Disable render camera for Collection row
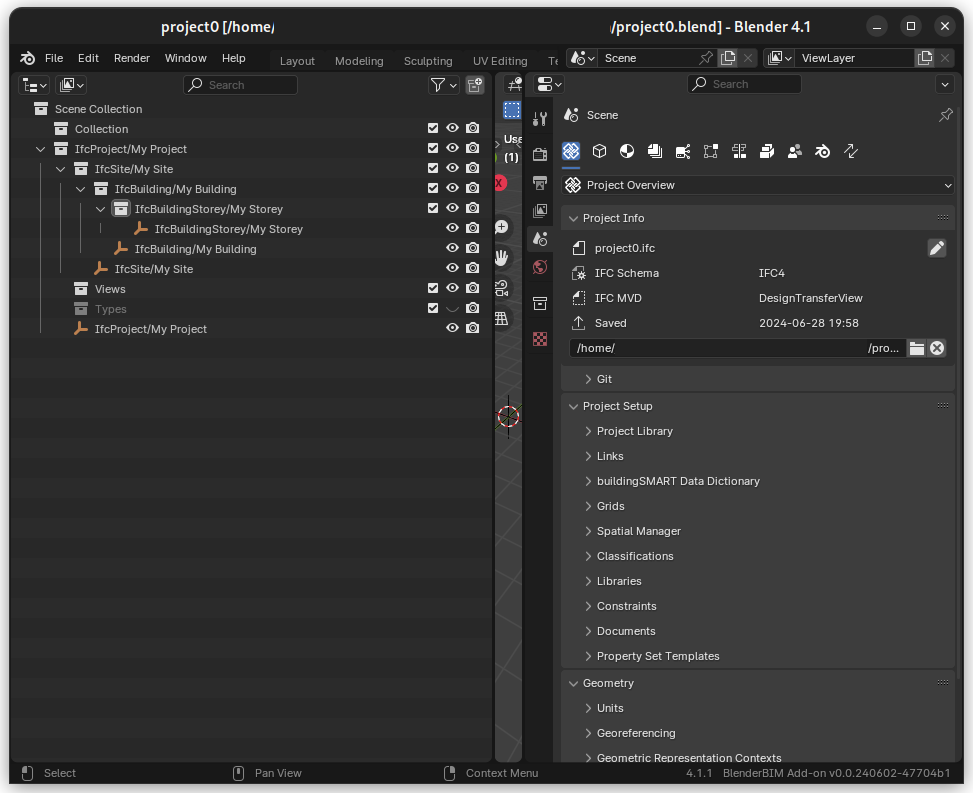This screenshot has width=973, height=793. (x=472, y=129)
